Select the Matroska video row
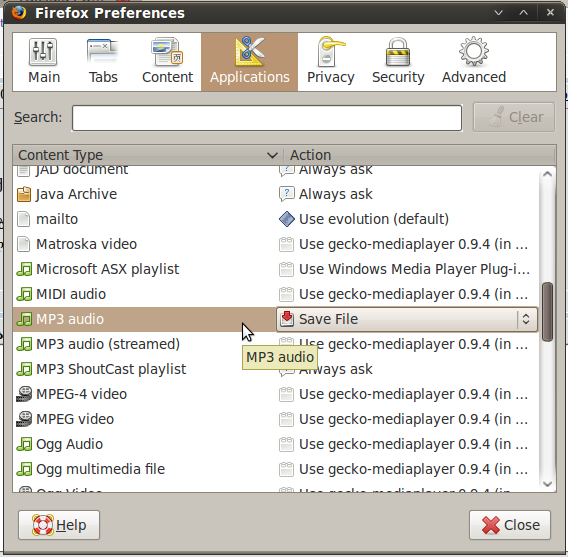The image size is (568, 557). click(276, 244)
